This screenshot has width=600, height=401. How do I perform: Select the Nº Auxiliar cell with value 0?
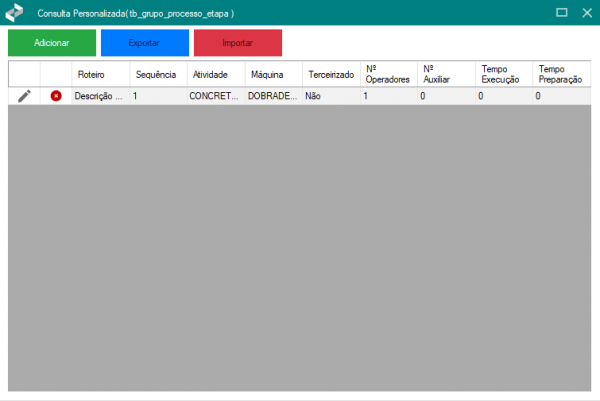pyautogui.click(x=447, y=96)
